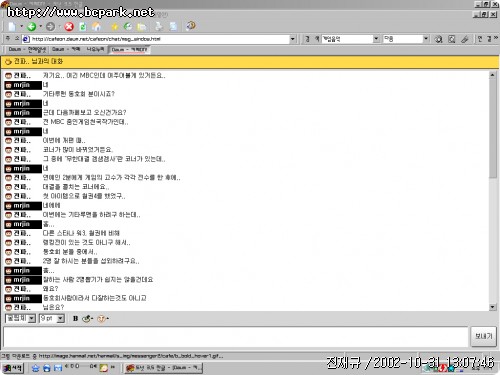Open the search category dropdown

point(376,39)
